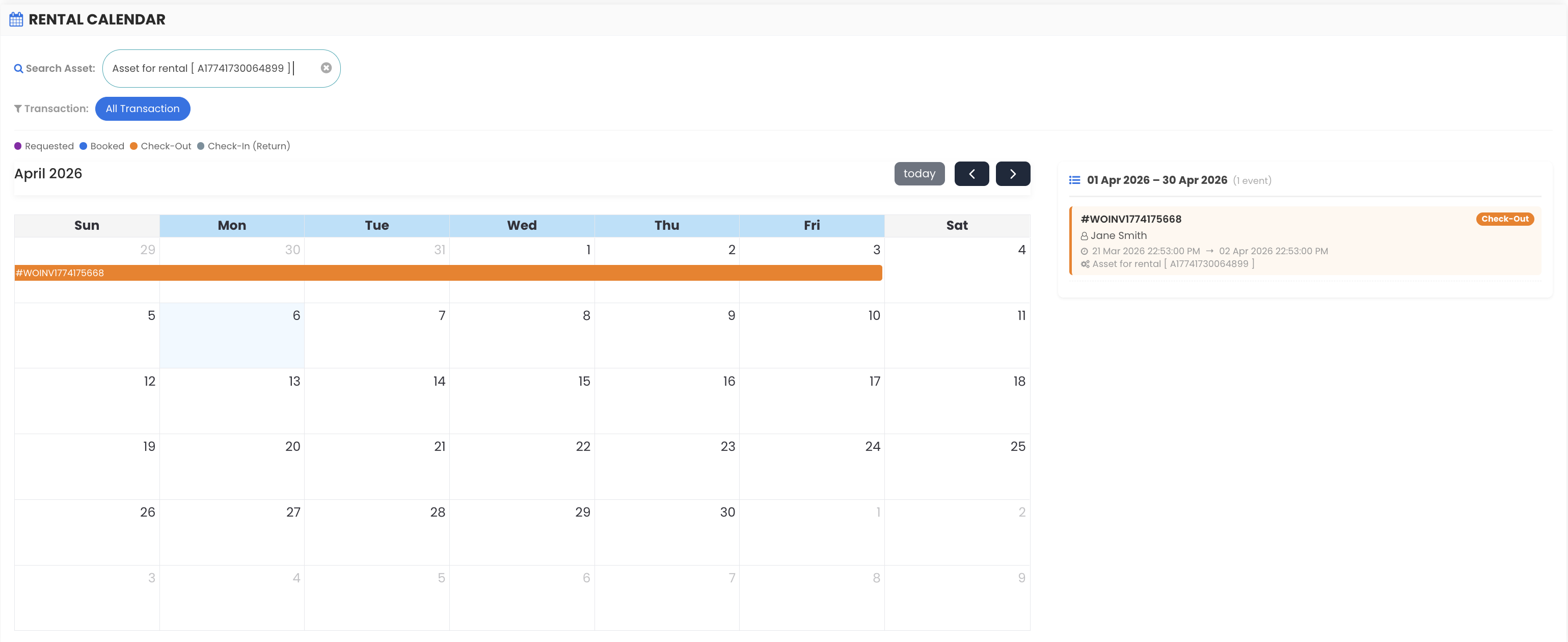Image resolution: width=1568 pixels, height=642 pixels.
Task: Open the orange #WOINV1774175668 calendar event bar
Action: [x=448, y=273]
